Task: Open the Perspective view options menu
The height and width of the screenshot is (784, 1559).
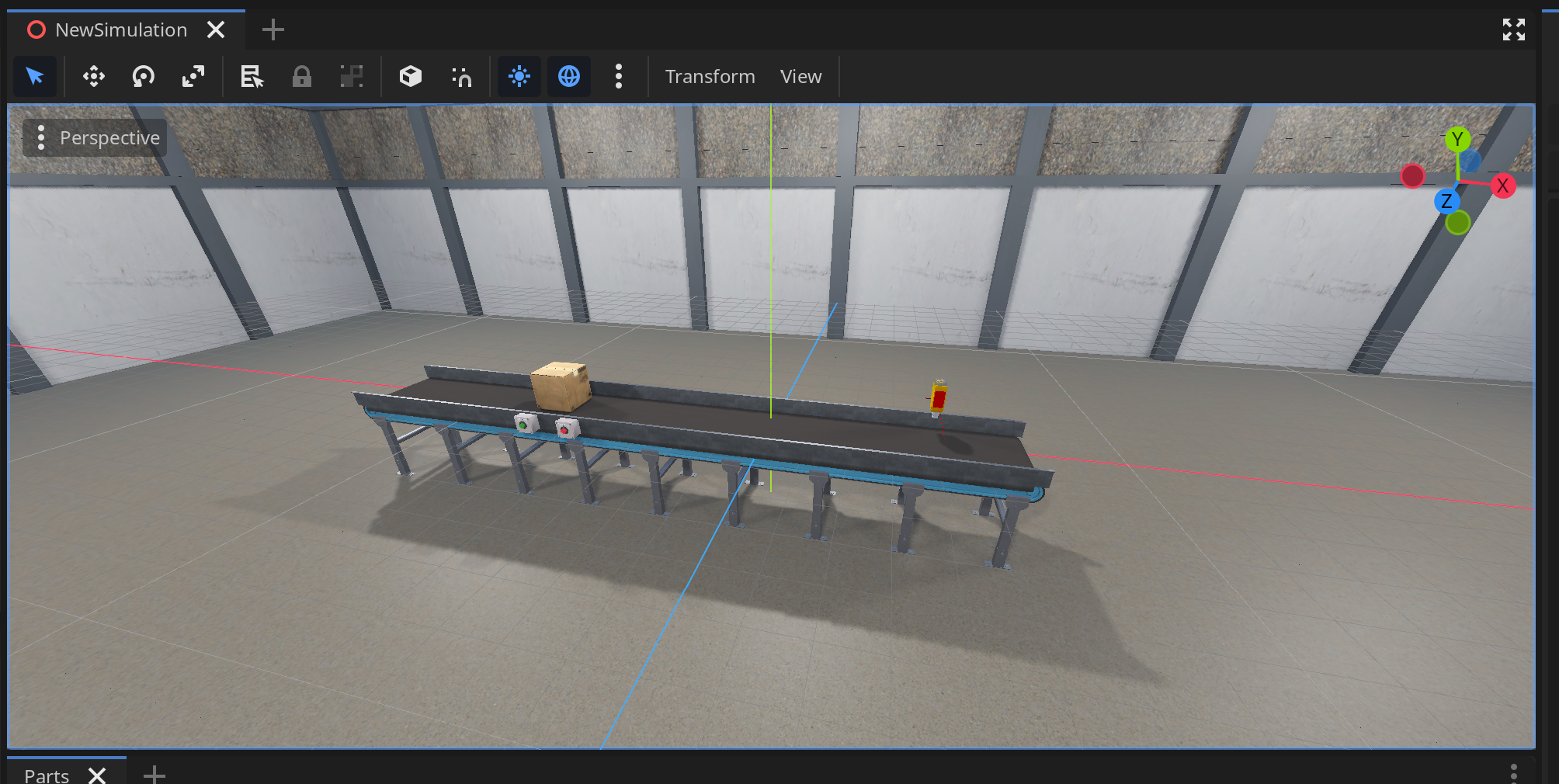Action: [x=41, y=137]
